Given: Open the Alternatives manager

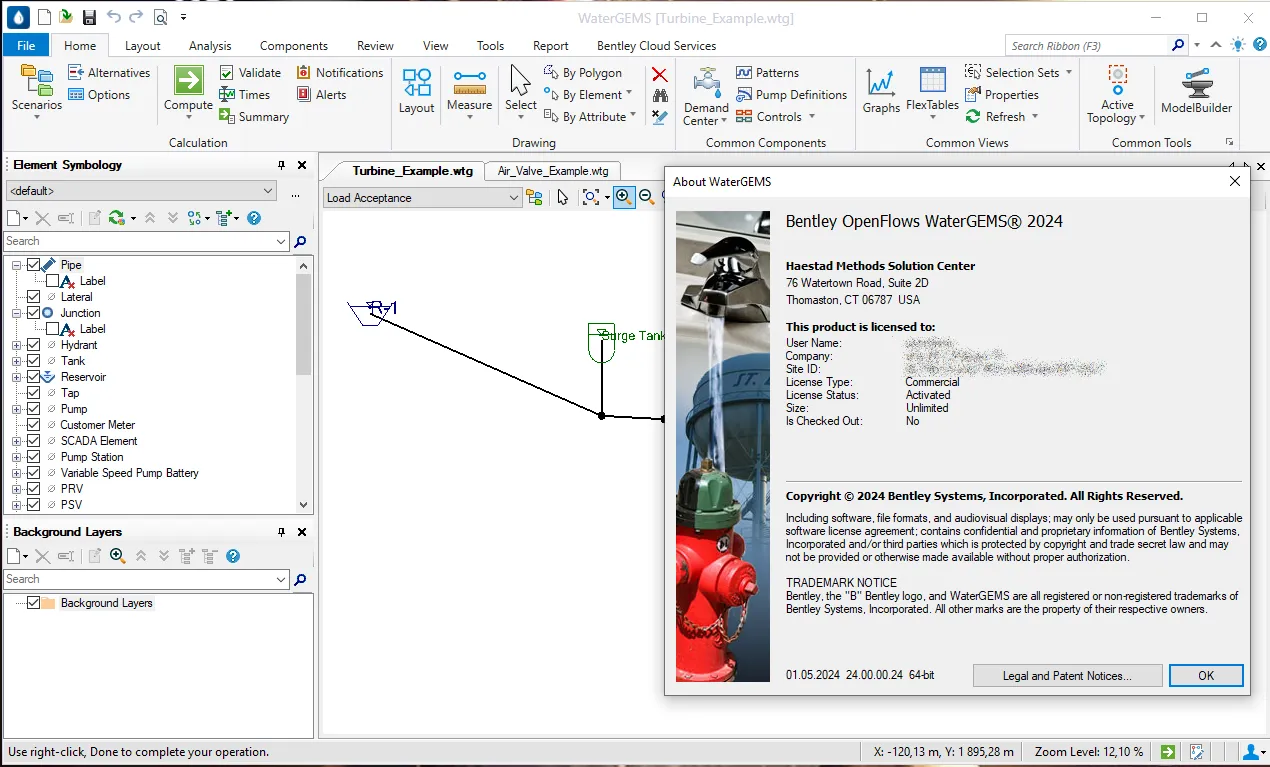Looking at the screenshot, I should [108, 72].
